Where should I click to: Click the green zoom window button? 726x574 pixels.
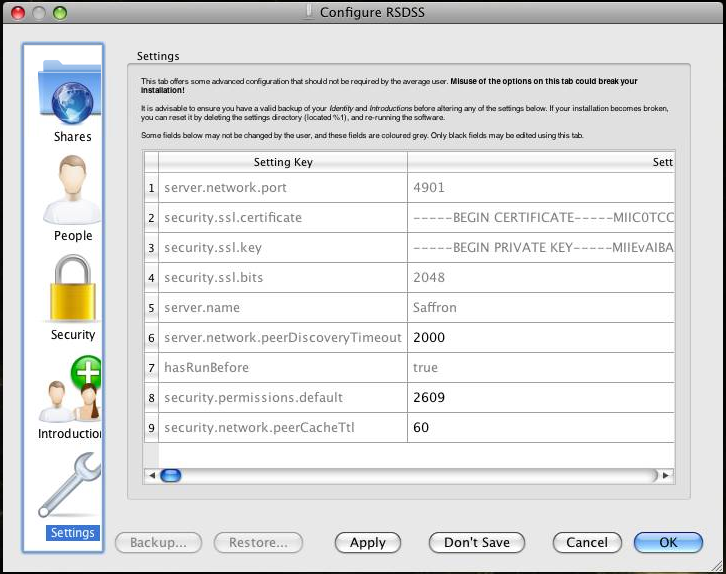pyautogui.click(x=60, y=13)
